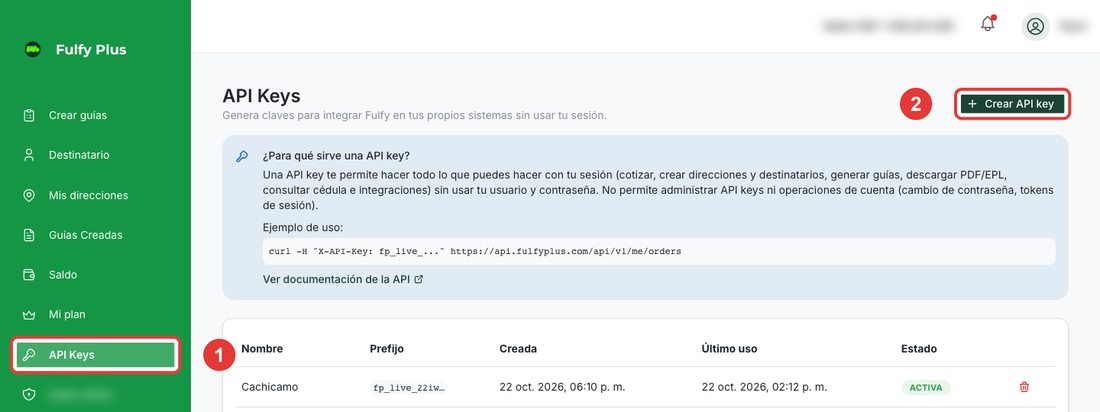The image size is (1100, 412).
Task: Select API Keys in sidebar
Action: coord(95,354)
